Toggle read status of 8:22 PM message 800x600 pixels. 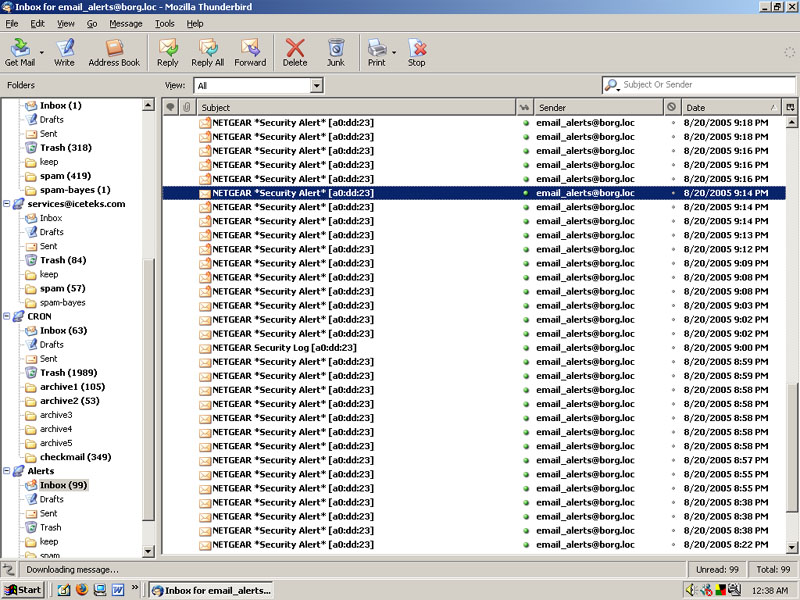click(x=526, y=544)
